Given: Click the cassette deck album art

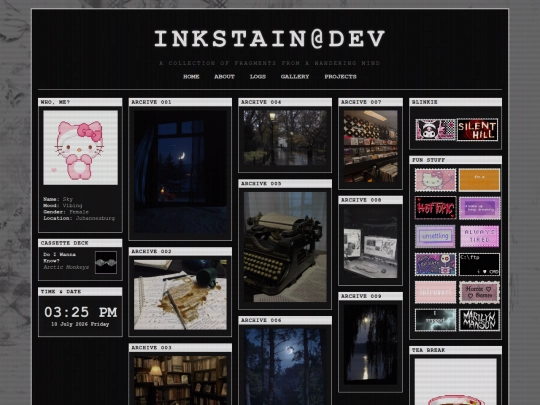Looking at the screenshot, I should point(106,262).
